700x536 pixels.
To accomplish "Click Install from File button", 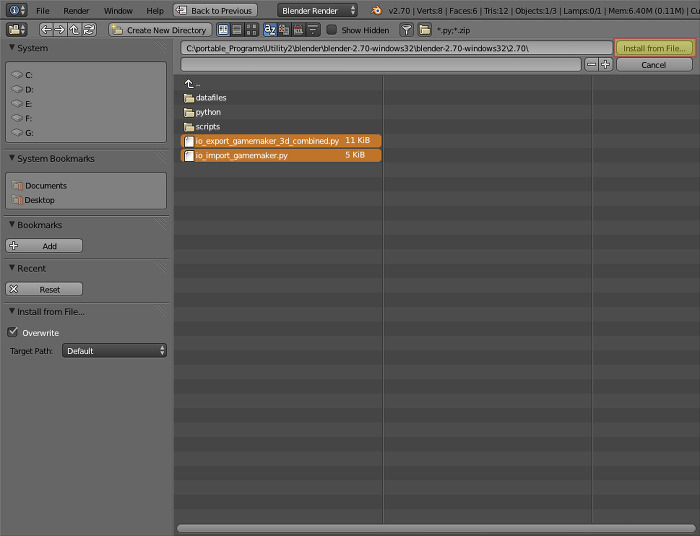I will pyautogui.click(x=654, y=48).
